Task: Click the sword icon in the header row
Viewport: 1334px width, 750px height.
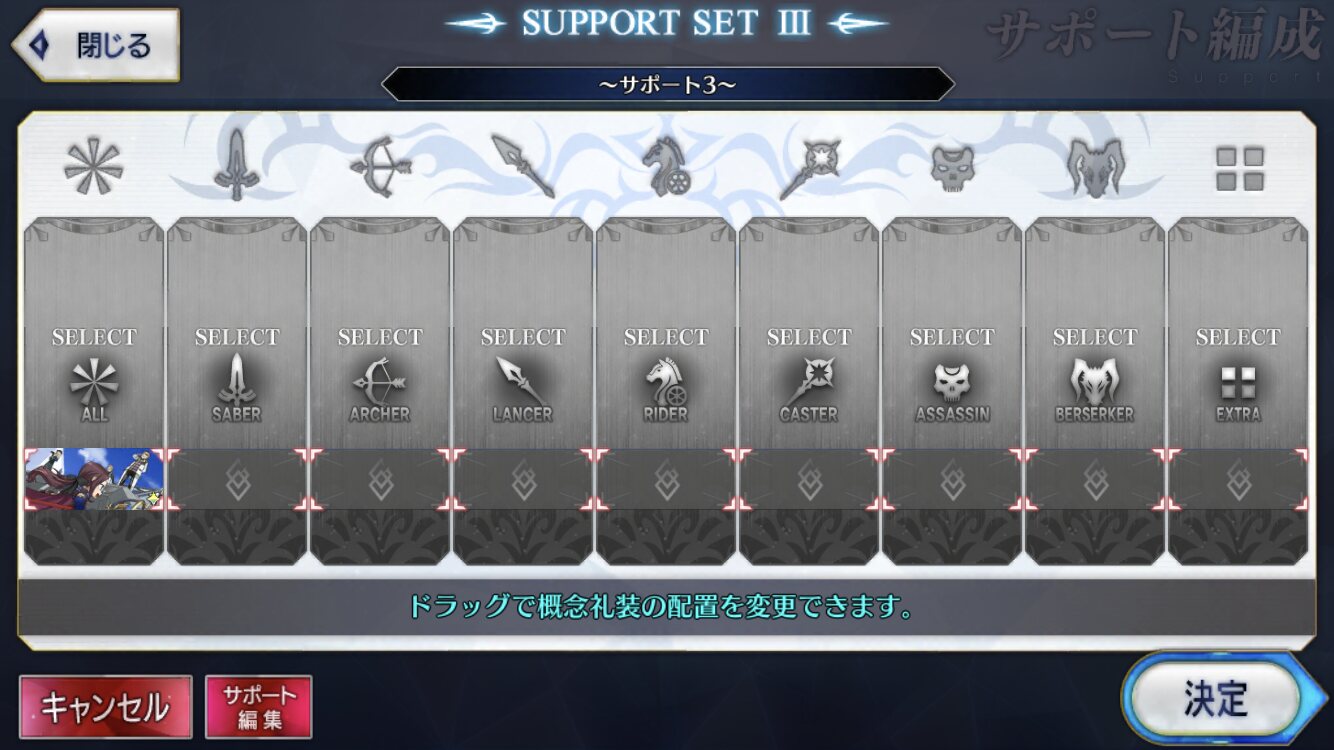Action: [x=236, y=167]
